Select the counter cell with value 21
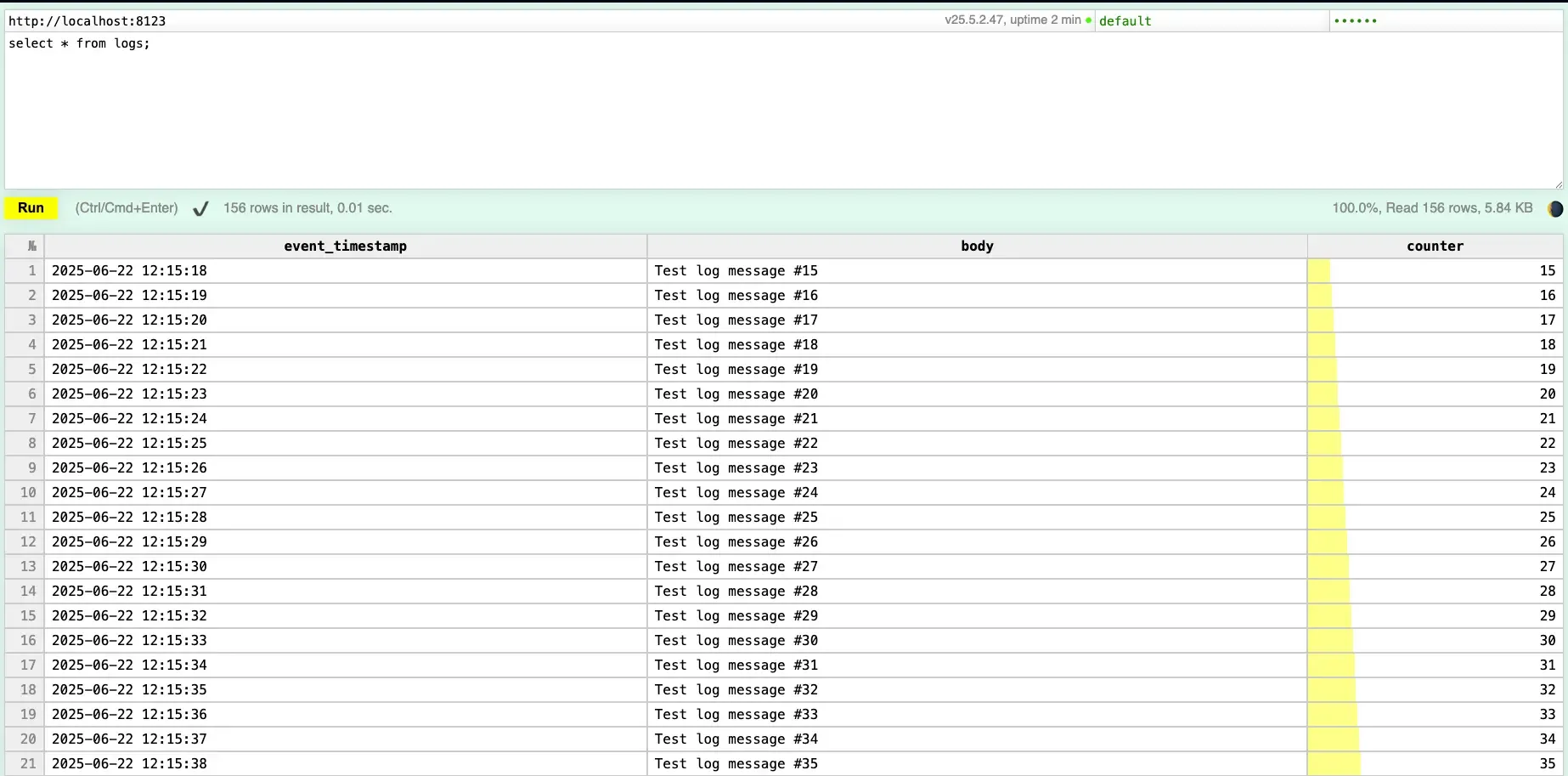The height and width of the screenshot is (776, 1568). [1435, 418]
